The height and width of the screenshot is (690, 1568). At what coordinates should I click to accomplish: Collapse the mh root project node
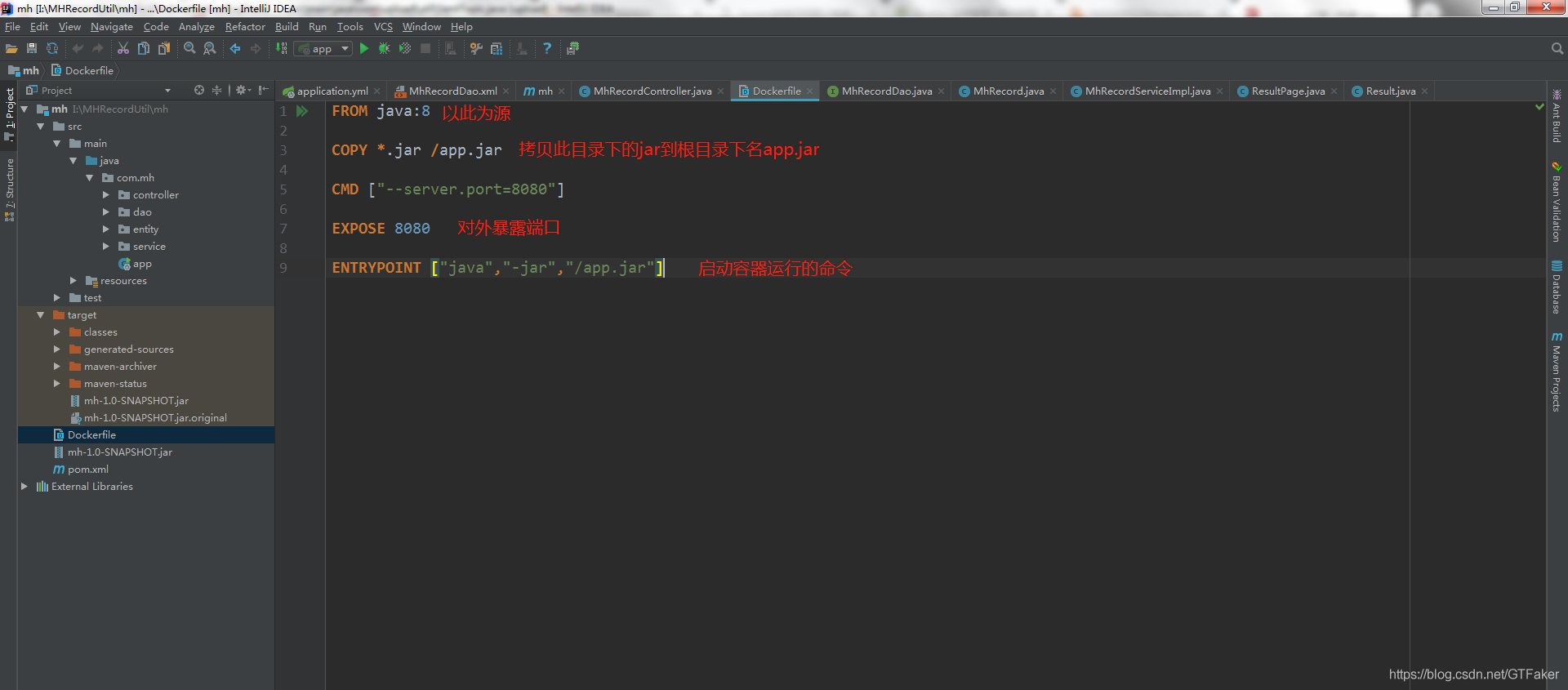click(24, 109)
